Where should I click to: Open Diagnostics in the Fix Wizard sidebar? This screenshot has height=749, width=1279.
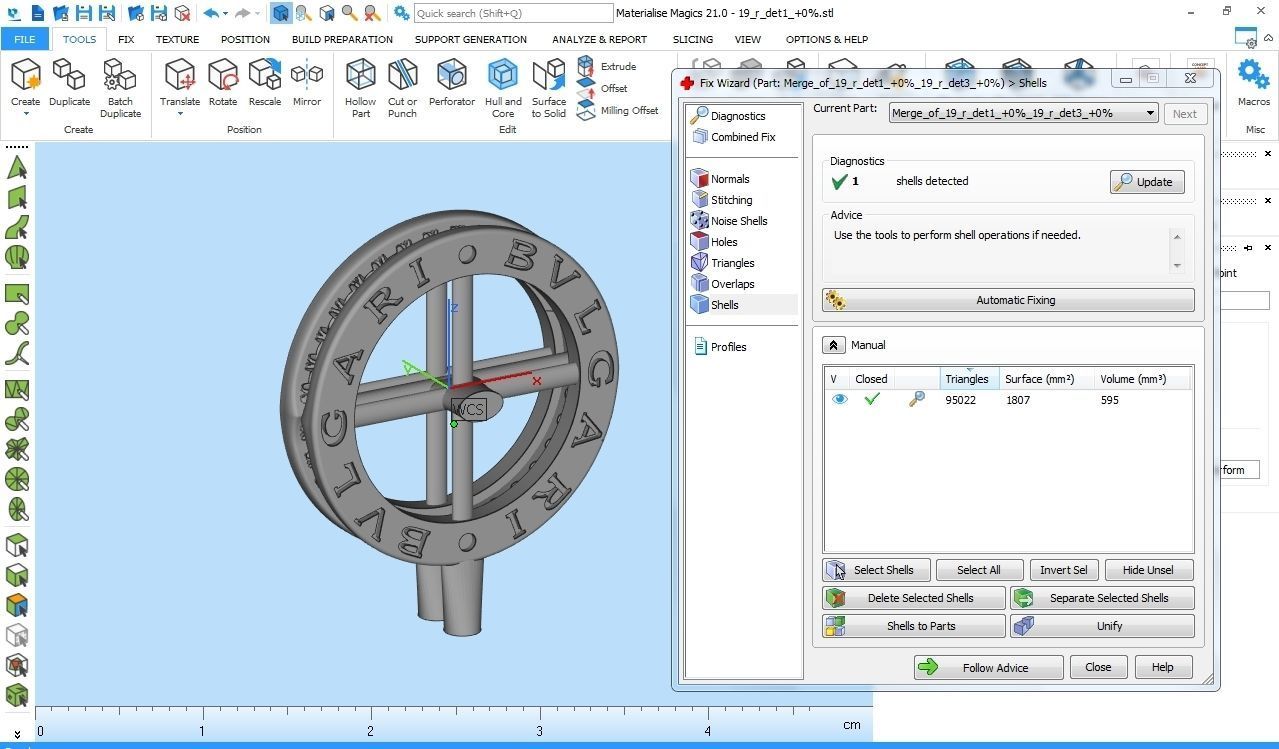pyautogui.click(x=728, y=116)
